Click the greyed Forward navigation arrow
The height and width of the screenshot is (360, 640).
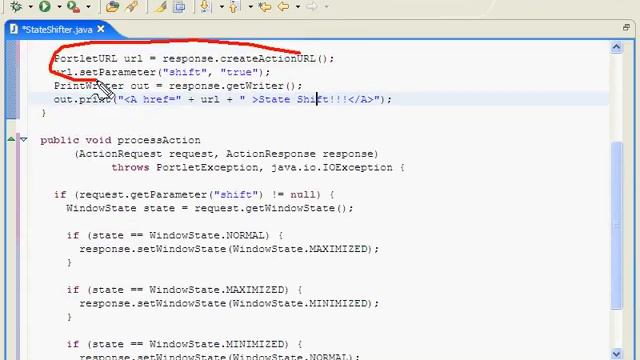311,6
